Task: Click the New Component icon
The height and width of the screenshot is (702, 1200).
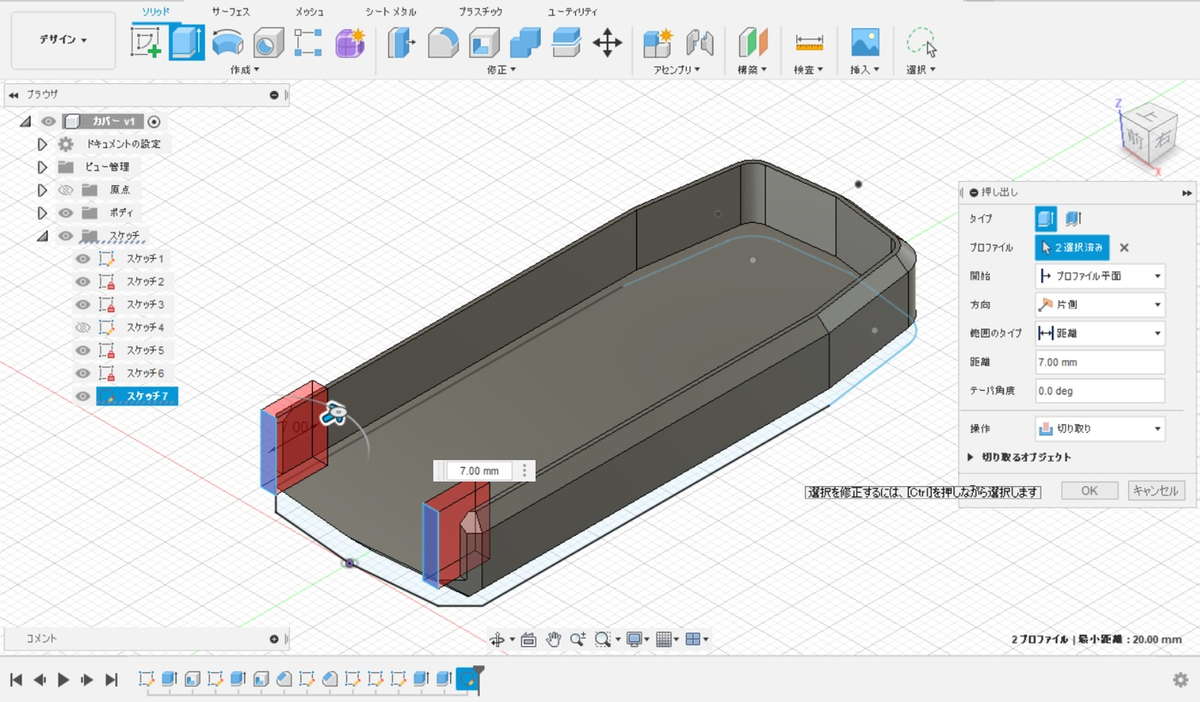Action: 659,42
